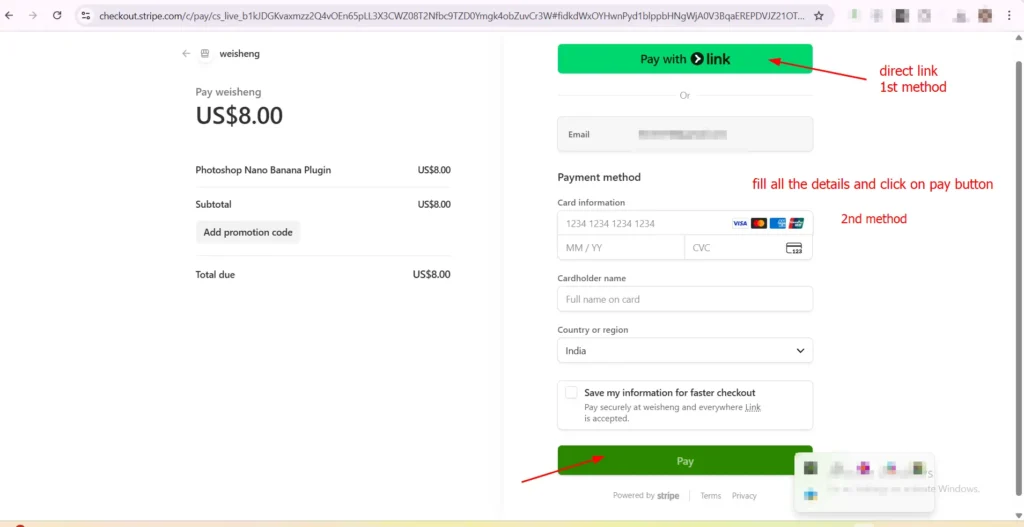The width and height of the screenshot is (1024, 527).
Task: Enable Save my information checkbox
Action: click(571, 392)
